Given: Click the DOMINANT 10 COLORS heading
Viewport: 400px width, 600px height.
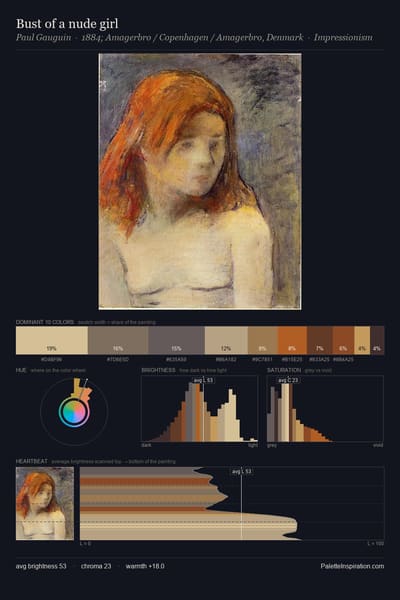Looking at the screenshot, I should click(45, 322).
